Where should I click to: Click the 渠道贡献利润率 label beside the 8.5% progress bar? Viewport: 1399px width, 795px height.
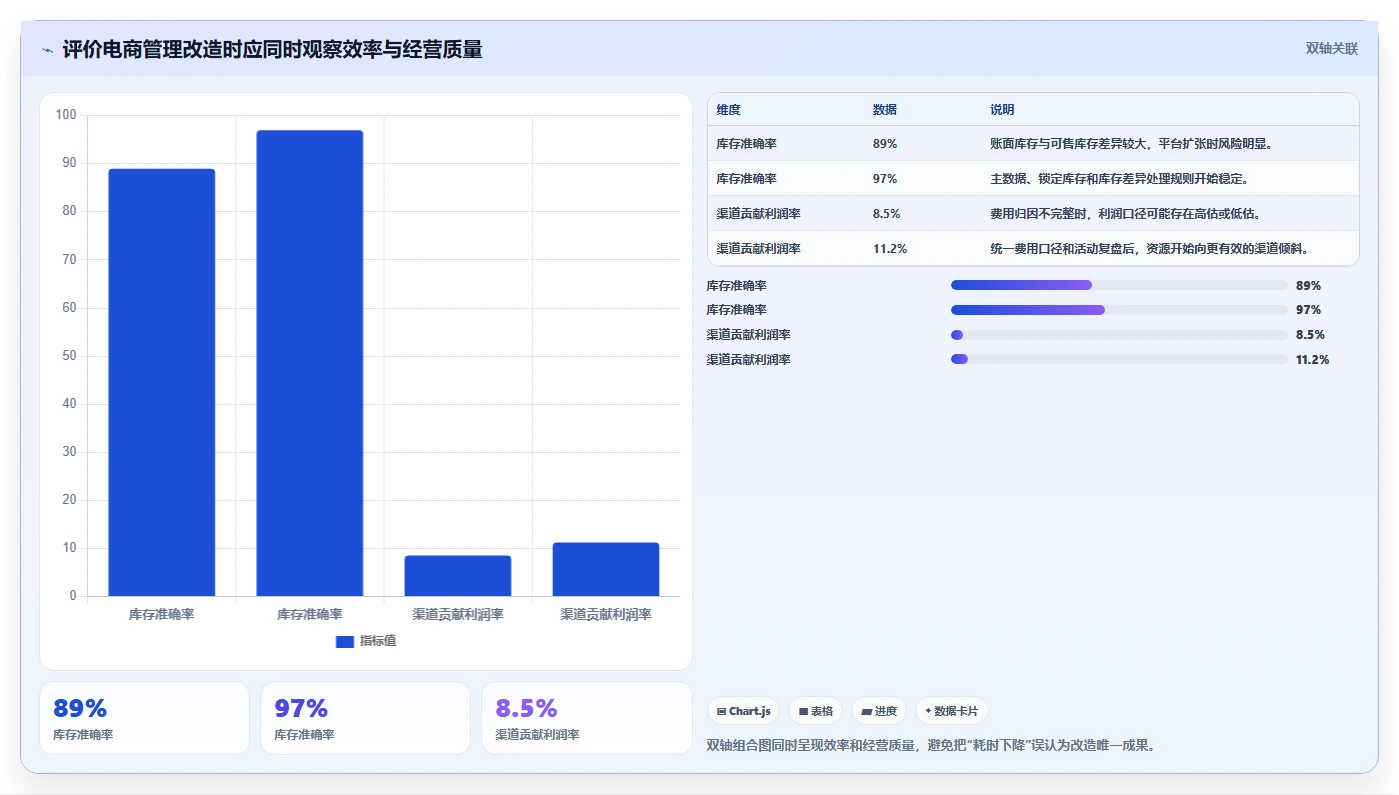point(748,335)
